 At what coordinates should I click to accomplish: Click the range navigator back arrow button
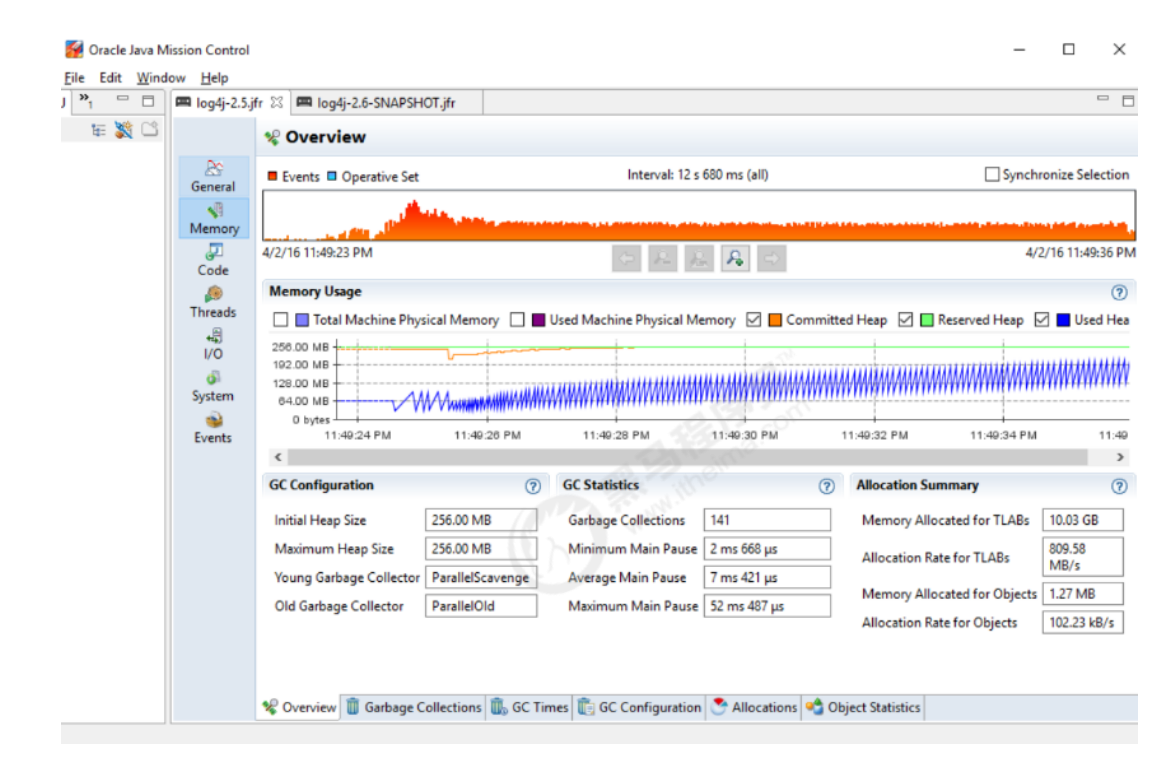(x=627, y=258)
